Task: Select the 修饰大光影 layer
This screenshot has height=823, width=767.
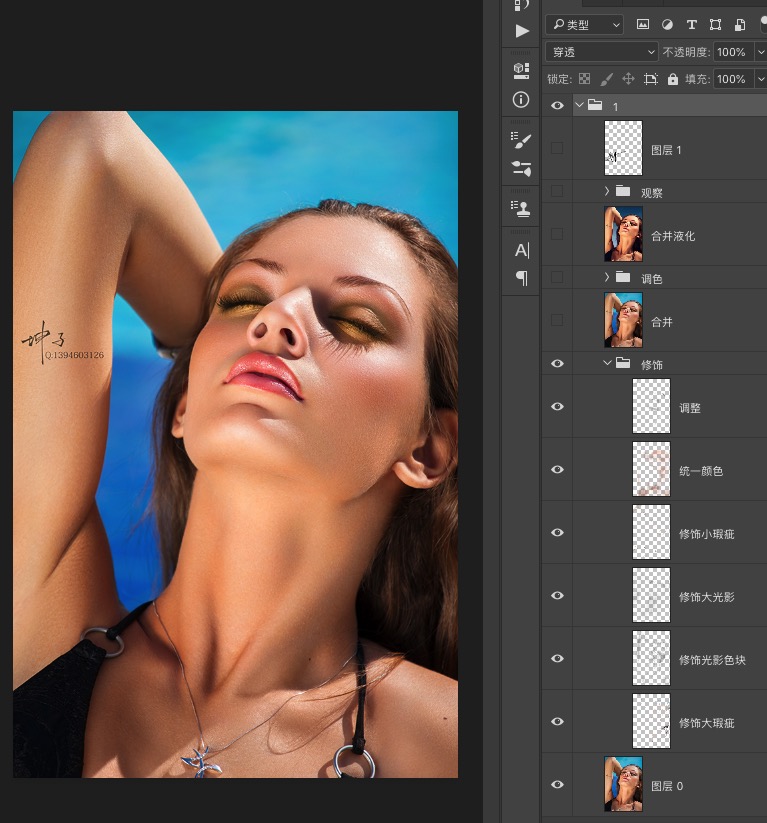Action: coord(706,597)
